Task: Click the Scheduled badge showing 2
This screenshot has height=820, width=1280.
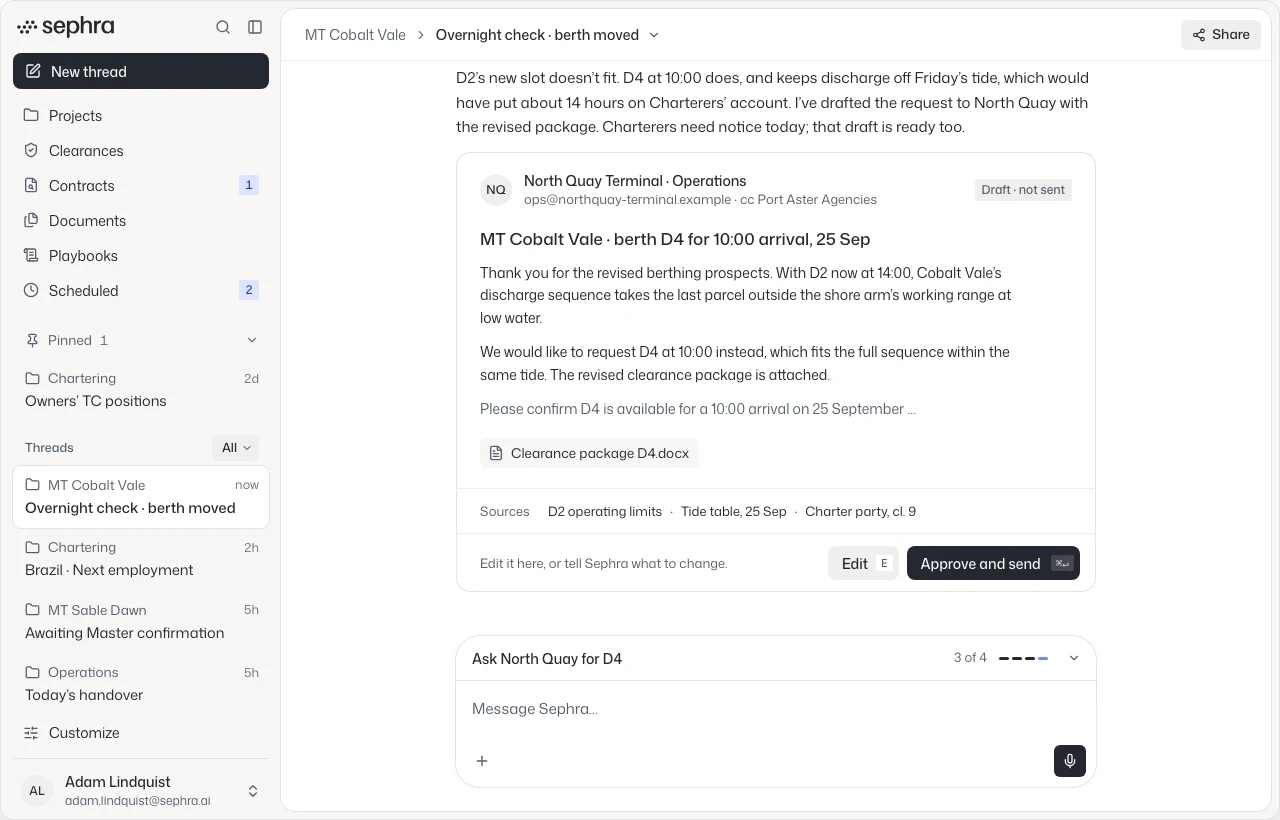Action: click(249, 290)
